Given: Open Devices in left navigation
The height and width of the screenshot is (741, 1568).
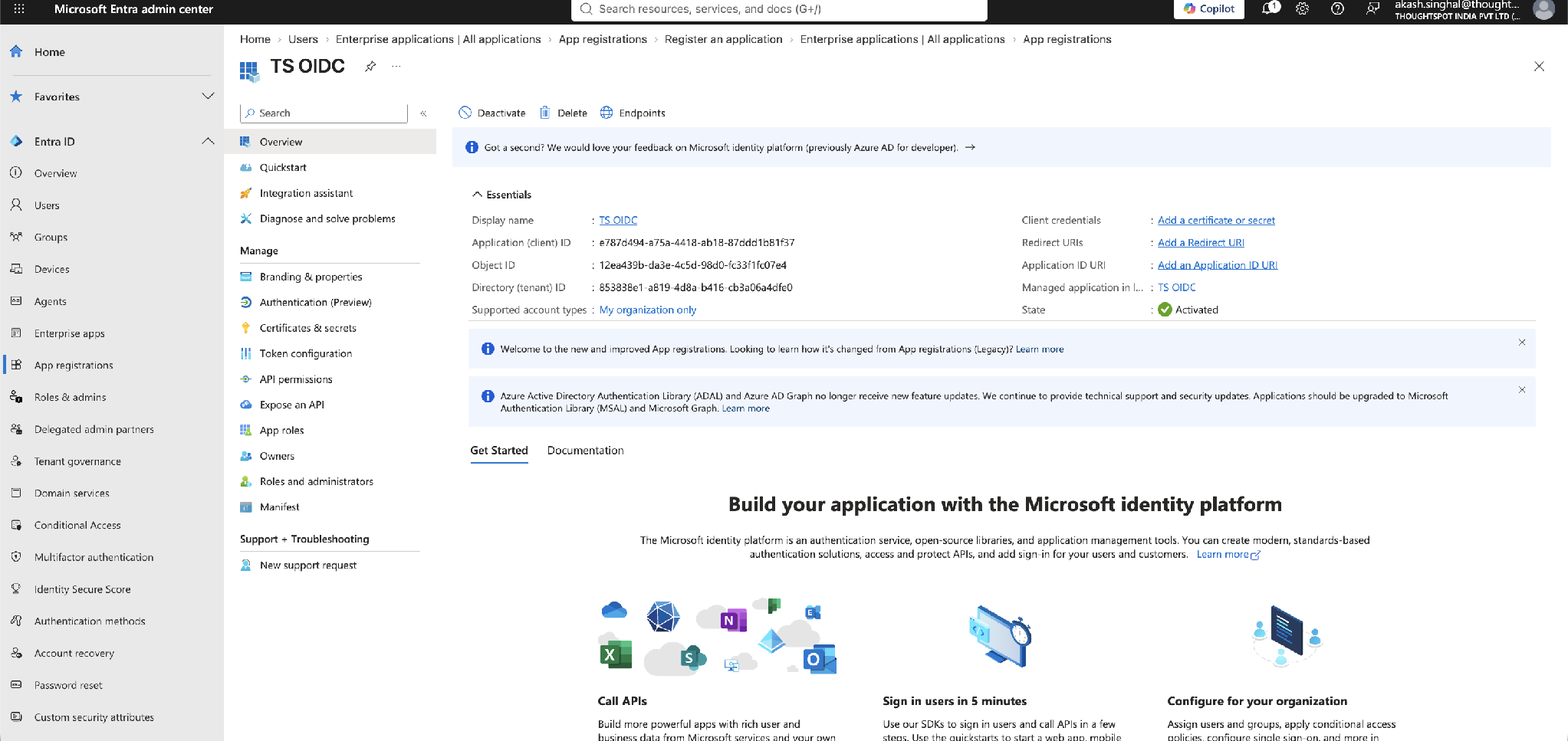Looking at the screenshot, I should point(51,270).
